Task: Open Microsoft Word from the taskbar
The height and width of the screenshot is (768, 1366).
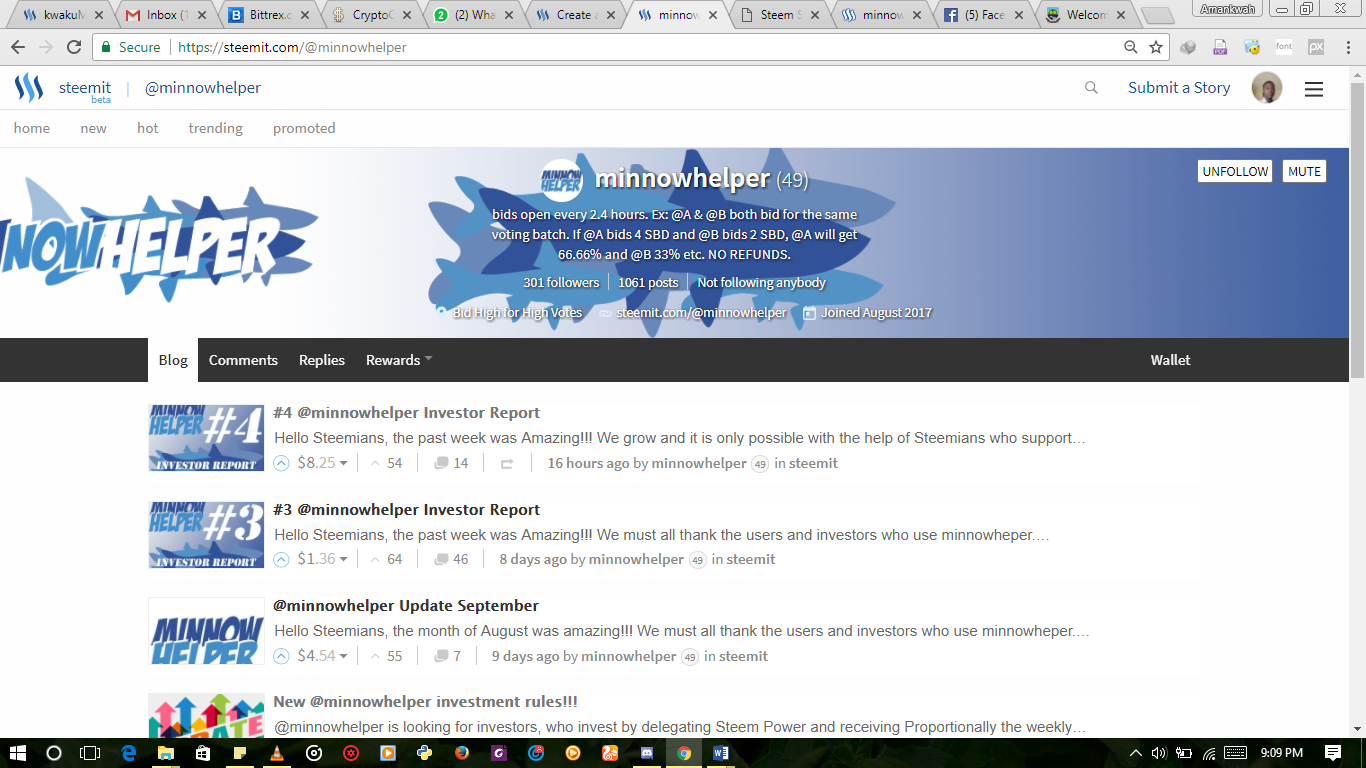Action: click(721, 753)
